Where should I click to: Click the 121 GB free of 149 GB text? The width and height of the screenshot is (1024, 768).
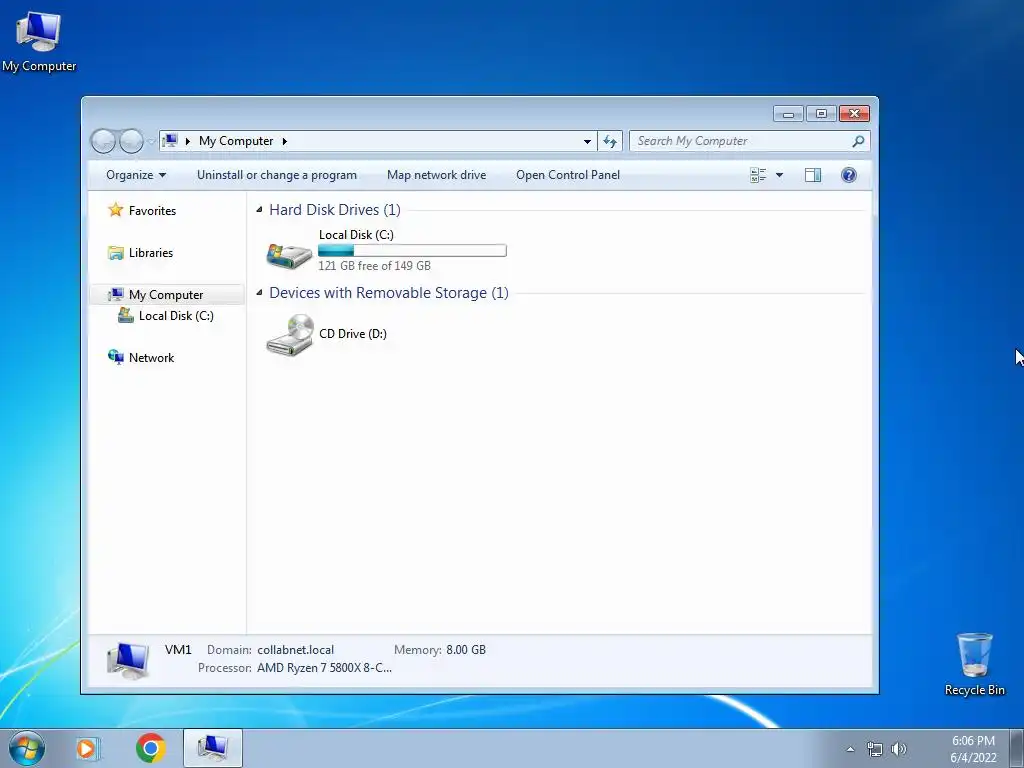pyautogui.click(x=374, y=266)
